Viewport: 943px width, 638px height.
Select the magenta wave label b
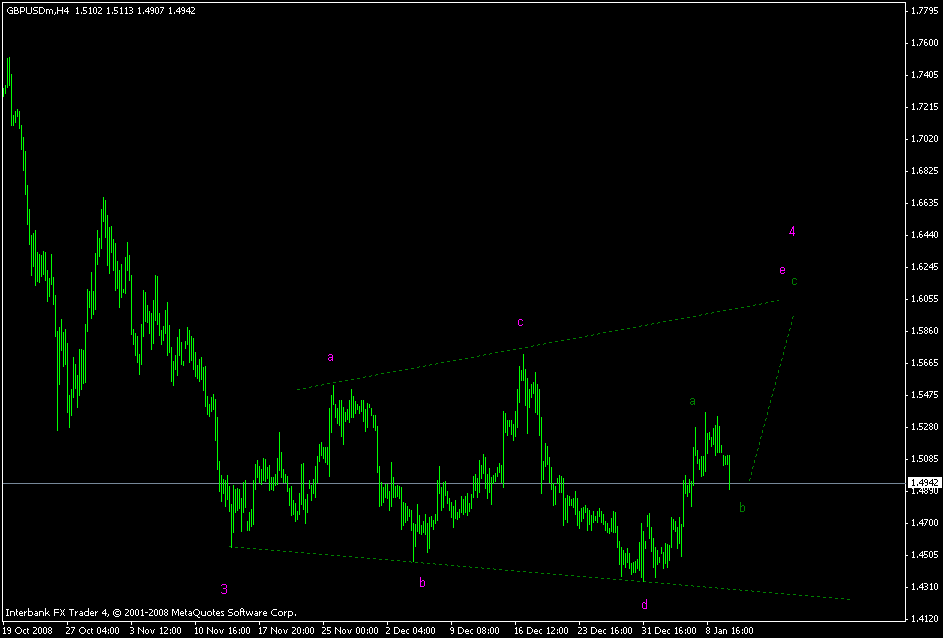pyautogui.click(x=422, y=582)
